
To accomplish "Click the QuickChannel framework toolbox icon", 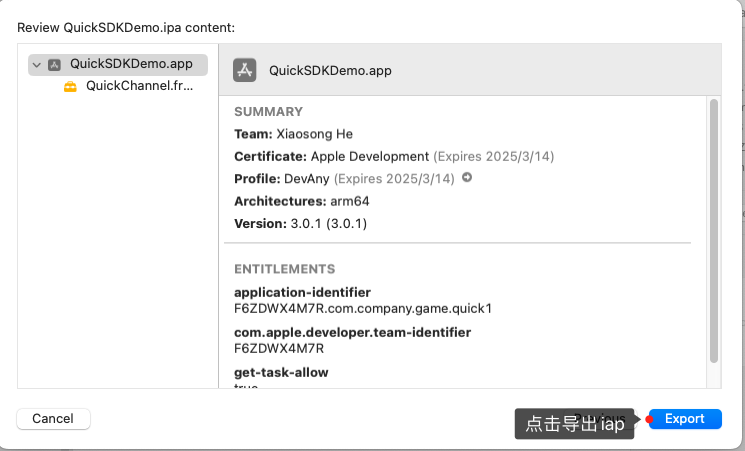I will [70, 86].
